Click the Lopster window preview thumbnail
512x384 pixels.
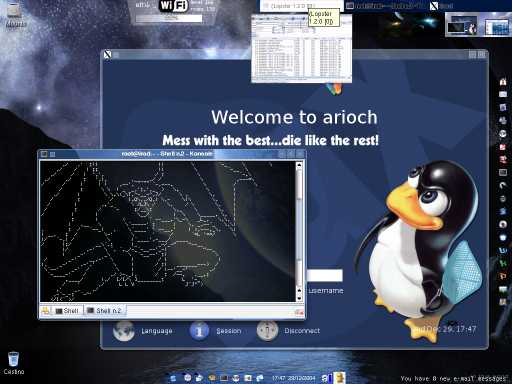301,48
